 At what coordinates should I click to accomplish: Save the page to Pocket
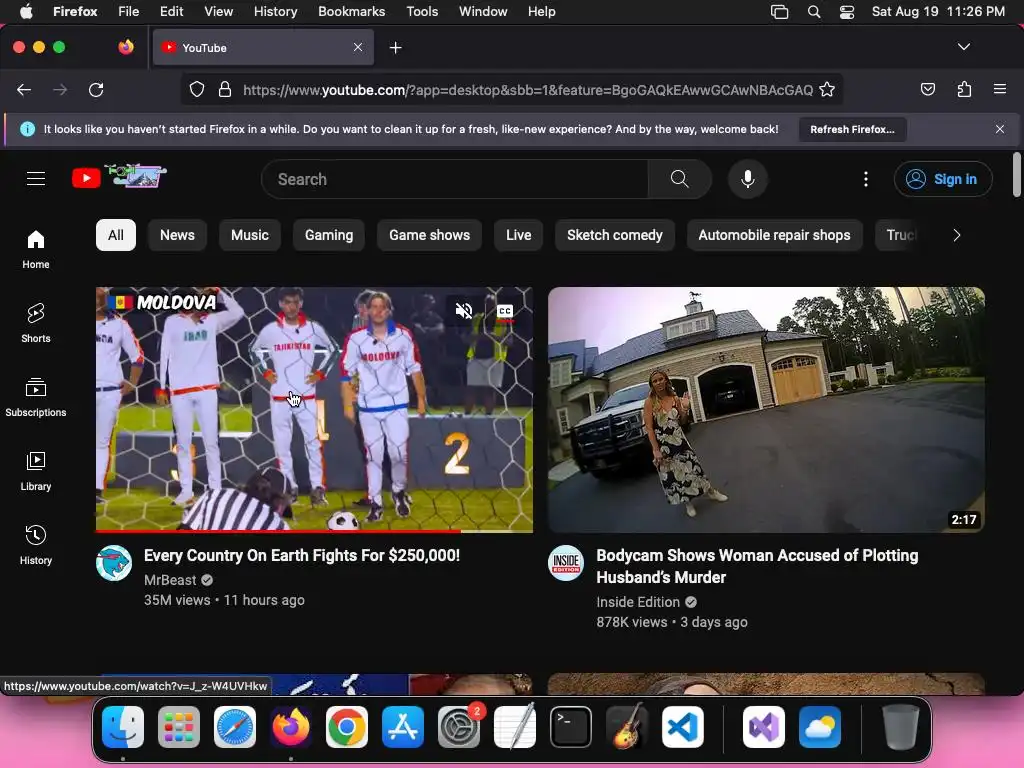[x=927, y=89]
